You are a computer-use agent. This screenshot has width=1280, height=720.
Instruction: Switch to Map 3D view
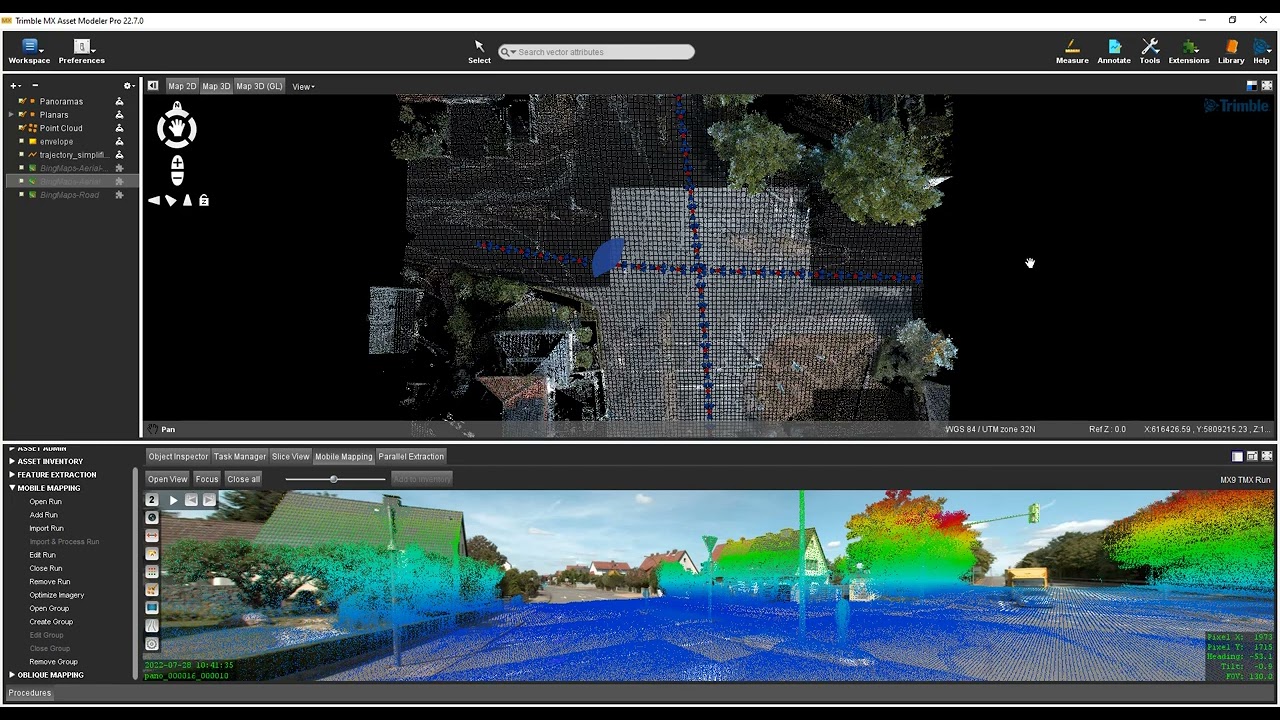[216, 86]
